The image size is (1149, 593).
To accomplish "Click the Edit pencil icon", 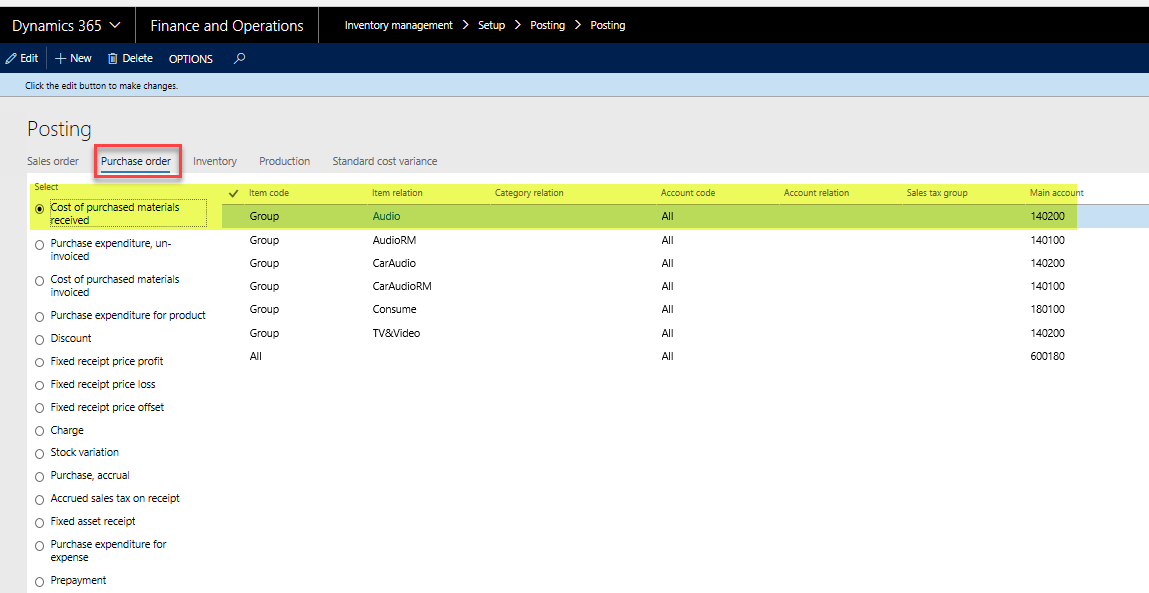I will pyautogui.click(x=11, y=59).
